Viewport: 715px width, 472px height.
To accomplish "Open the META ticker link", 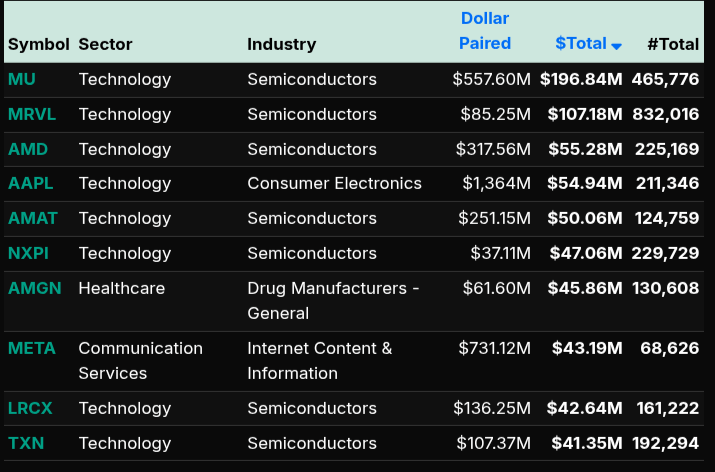I will click(x=32, y=348).
